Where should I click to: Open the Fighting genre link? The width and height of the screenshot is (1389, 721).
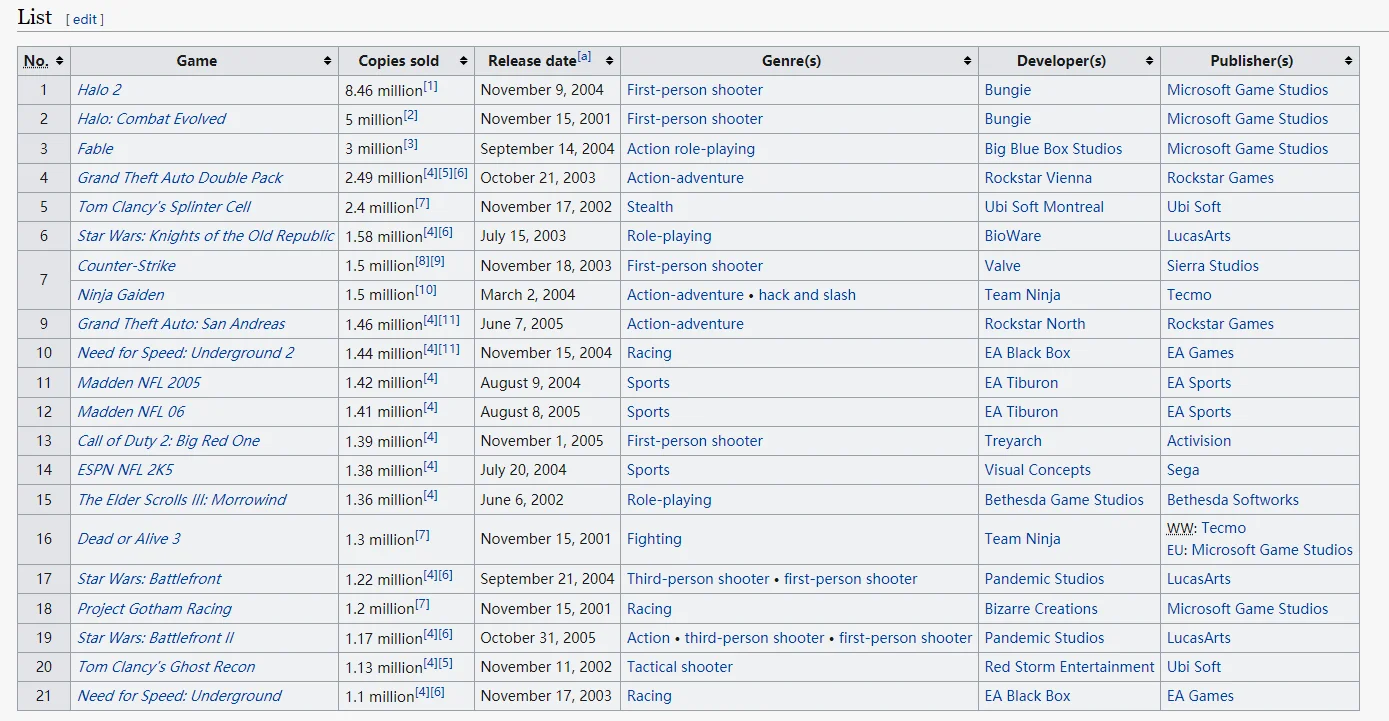tap(654, 539)
